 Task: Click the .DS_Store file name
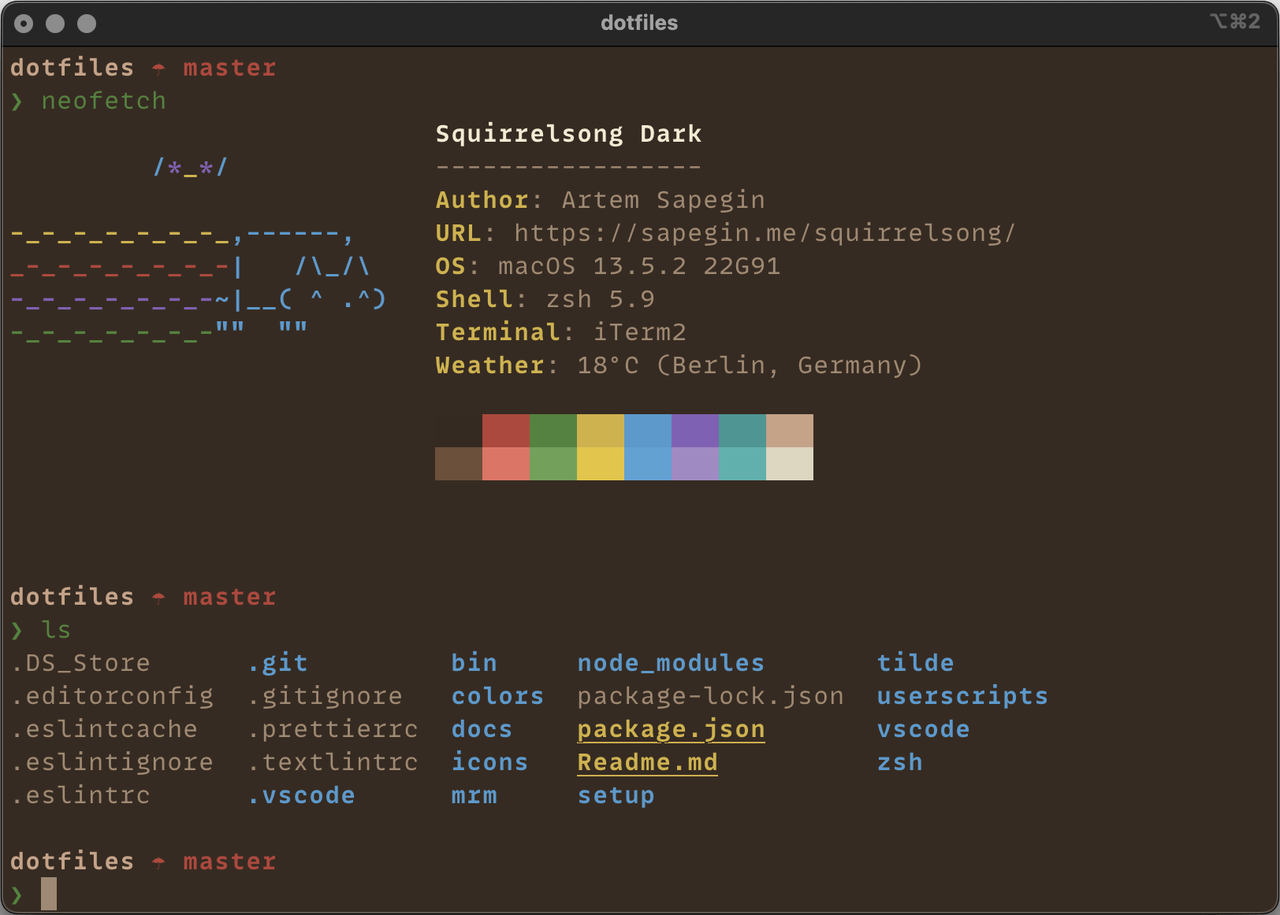(81, 663)
